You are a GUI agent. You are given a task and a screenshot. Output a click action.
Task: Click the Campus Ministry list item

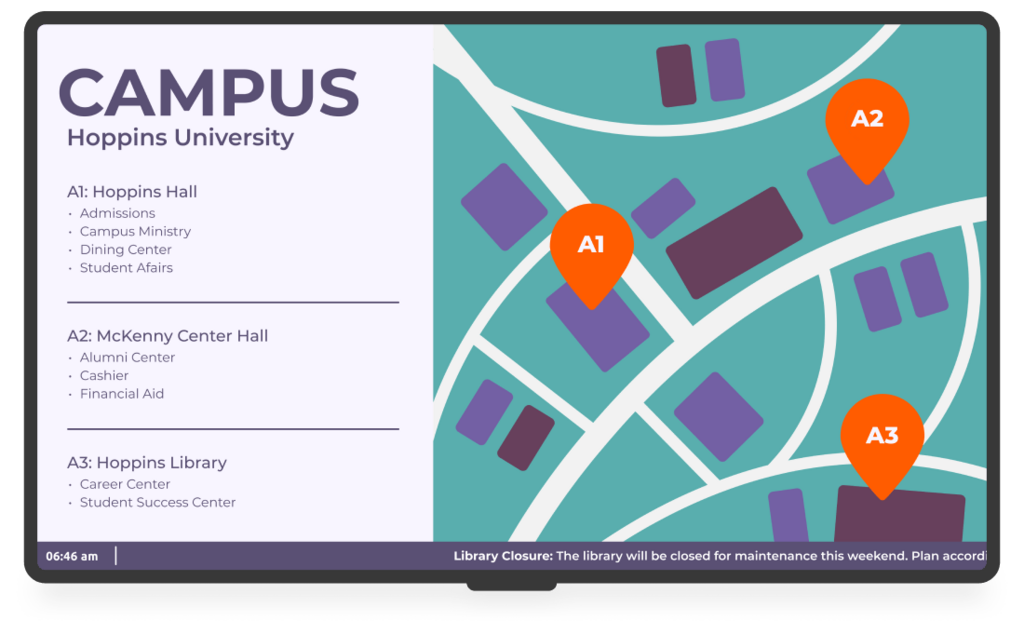pos(135,231)
